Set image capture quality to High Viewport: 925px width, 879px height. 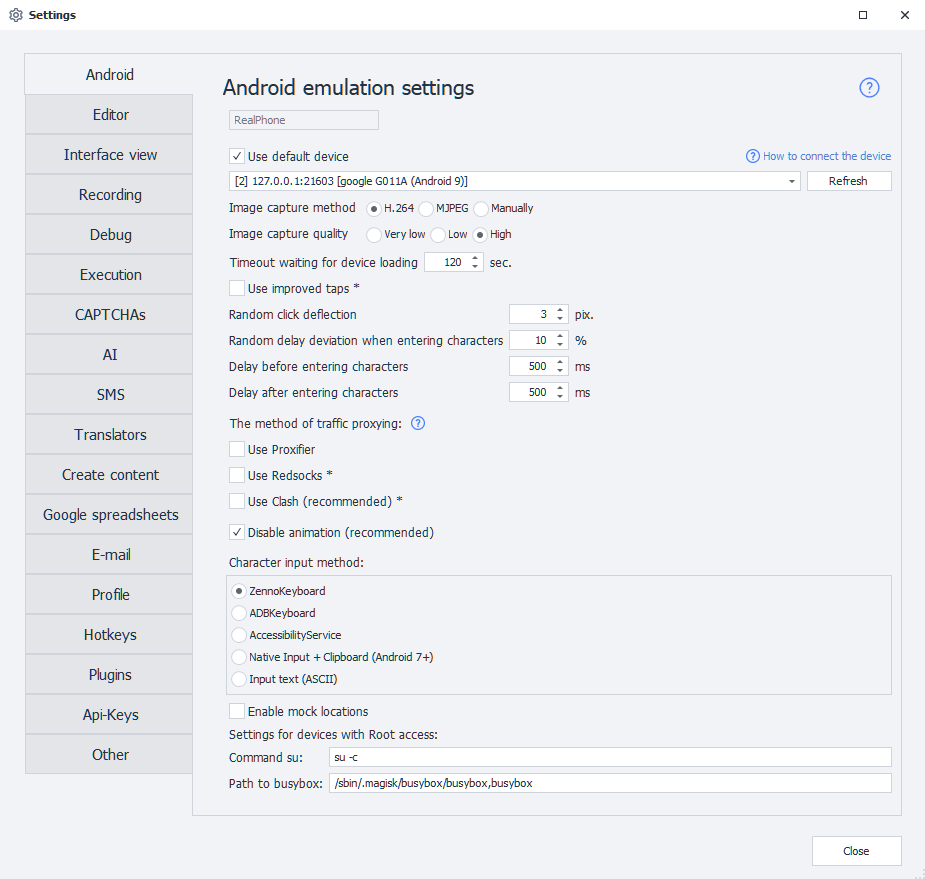[x=480, y=235]
